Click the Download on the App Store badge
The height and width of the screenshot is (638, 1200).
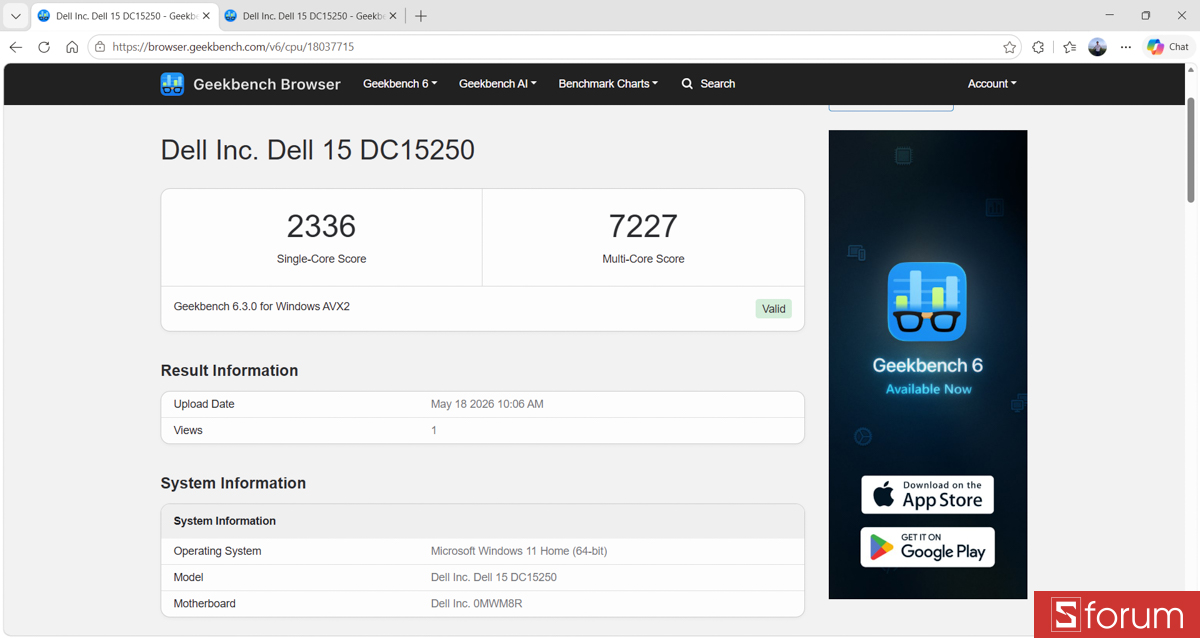point(927,494)
